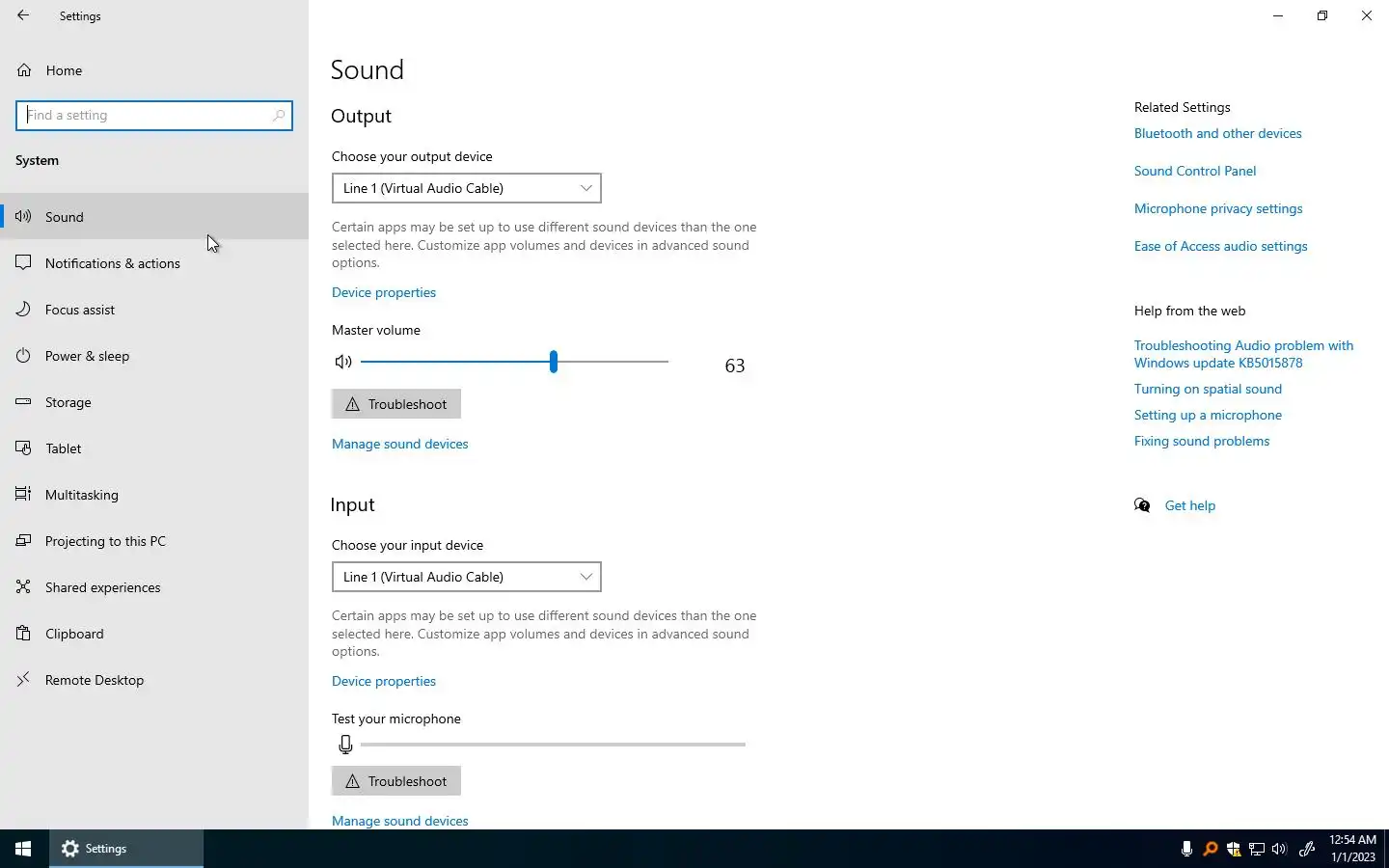The width and height of the screenshot is (1389, 868).
Task: Click warning icon on output Troubleshoot button
Action: tap(352, 404)
